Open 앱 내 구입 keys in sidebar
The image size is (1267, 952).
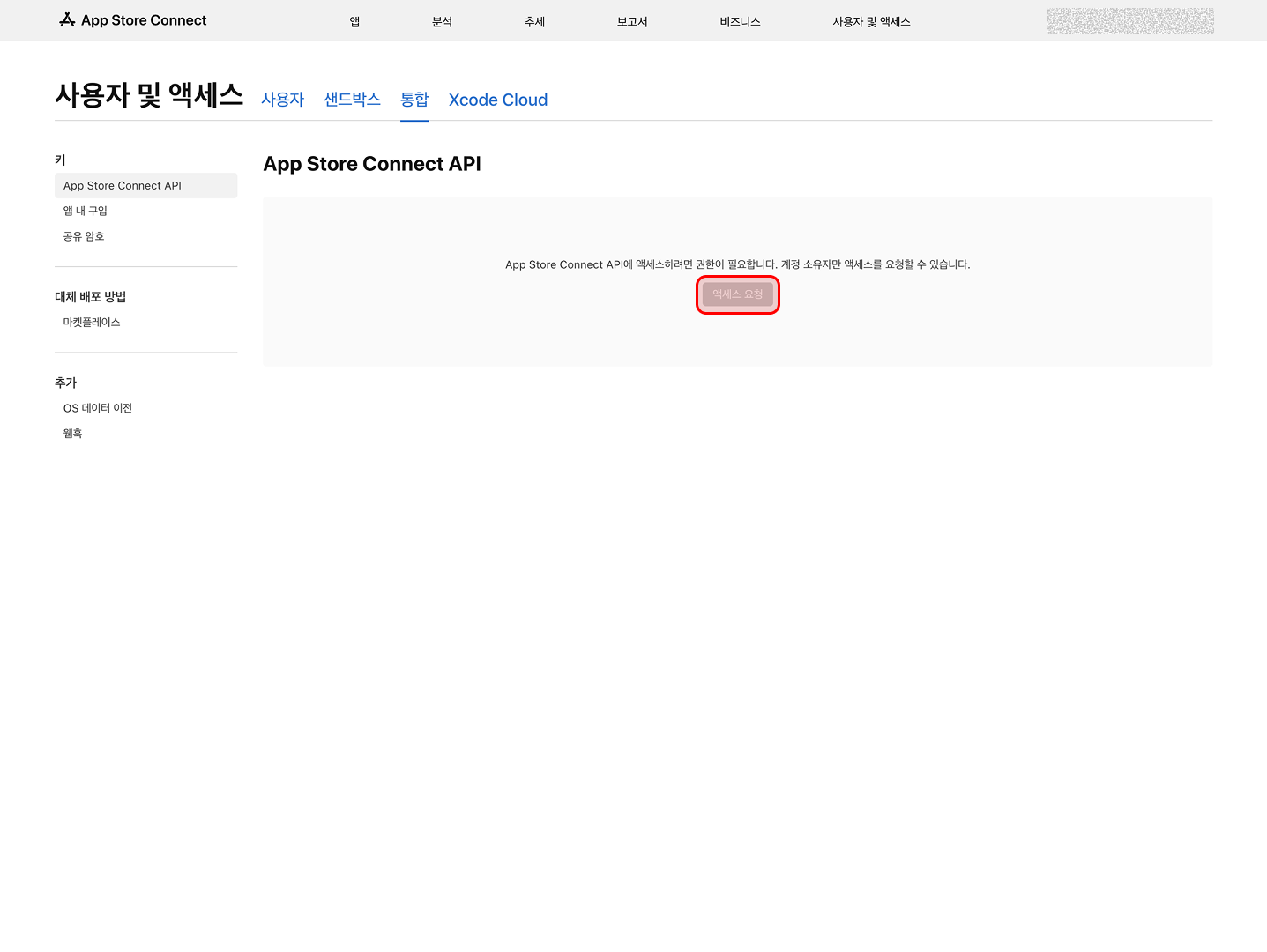pyautogui.click(x=86, y=211)
